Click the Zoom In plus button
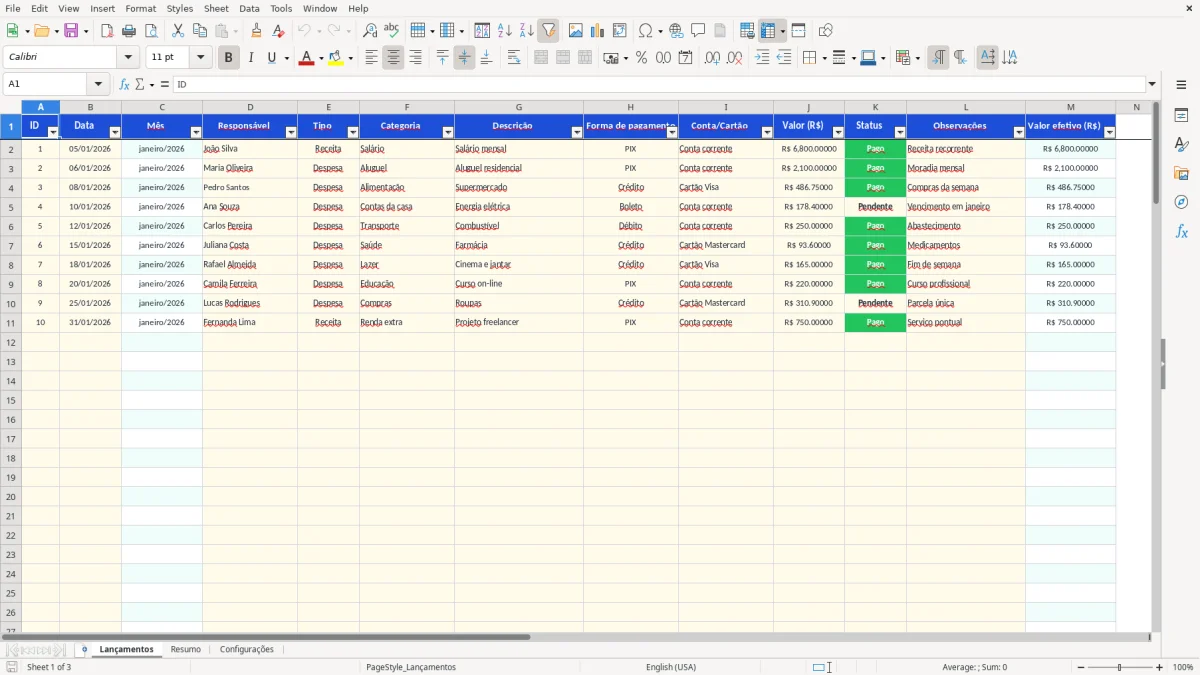 pyautogui.click(x=1160, y=667)
